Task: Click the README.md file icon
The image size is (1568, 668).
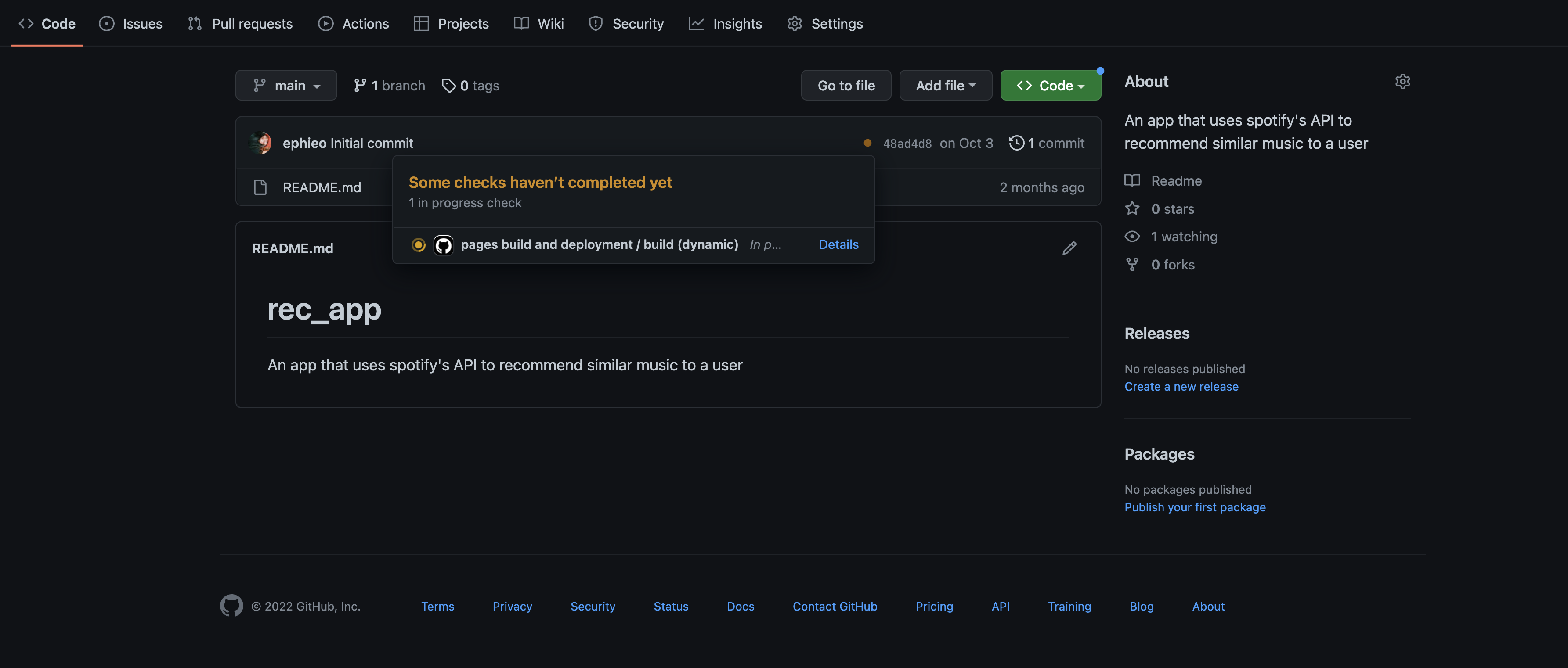Action: (x=260, y=187)
